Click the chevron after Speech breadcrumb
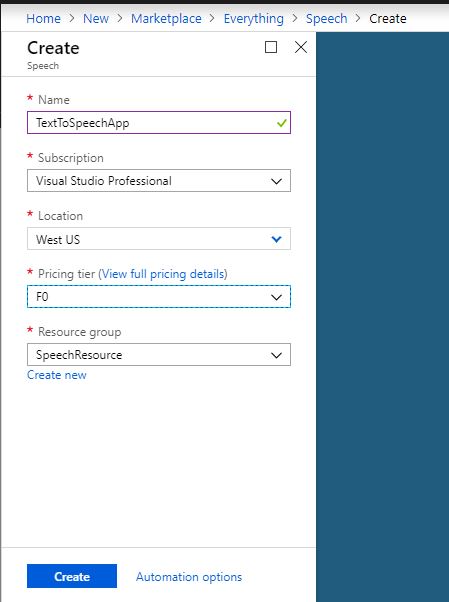 coord(358,18)
